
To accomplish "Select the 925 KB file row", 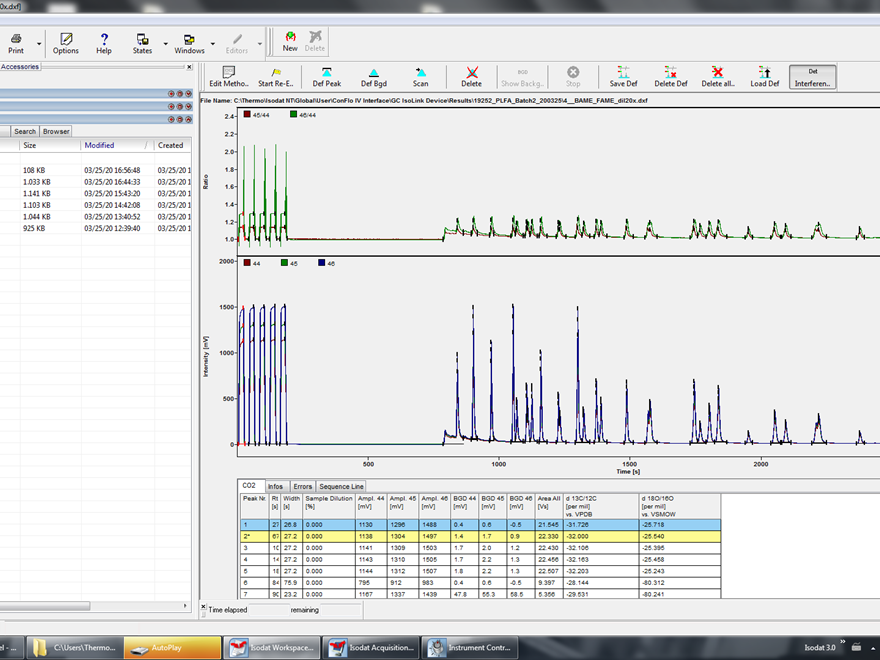I will [x=95, y=228].
